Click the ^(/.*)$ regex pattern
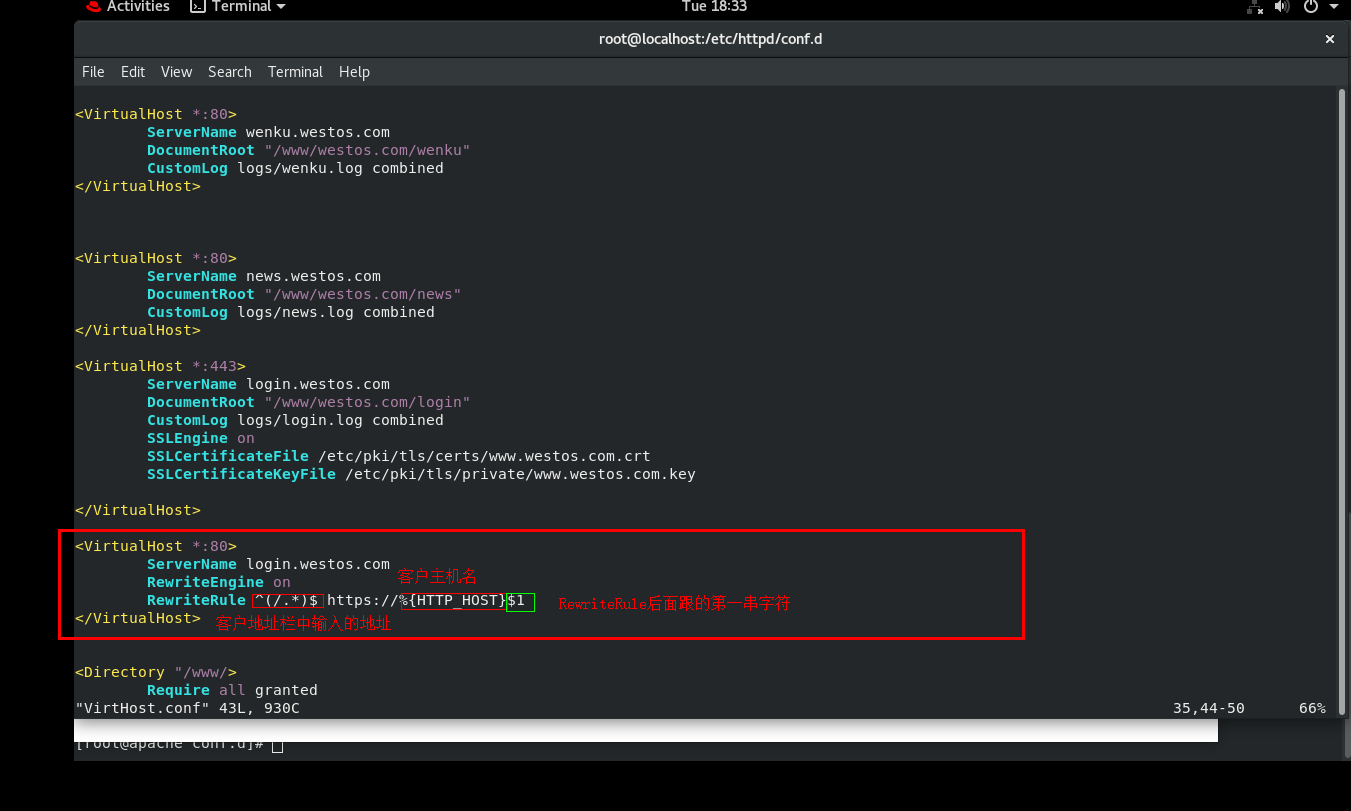This screenshot has height=811, width=1351. coord(286,600)
